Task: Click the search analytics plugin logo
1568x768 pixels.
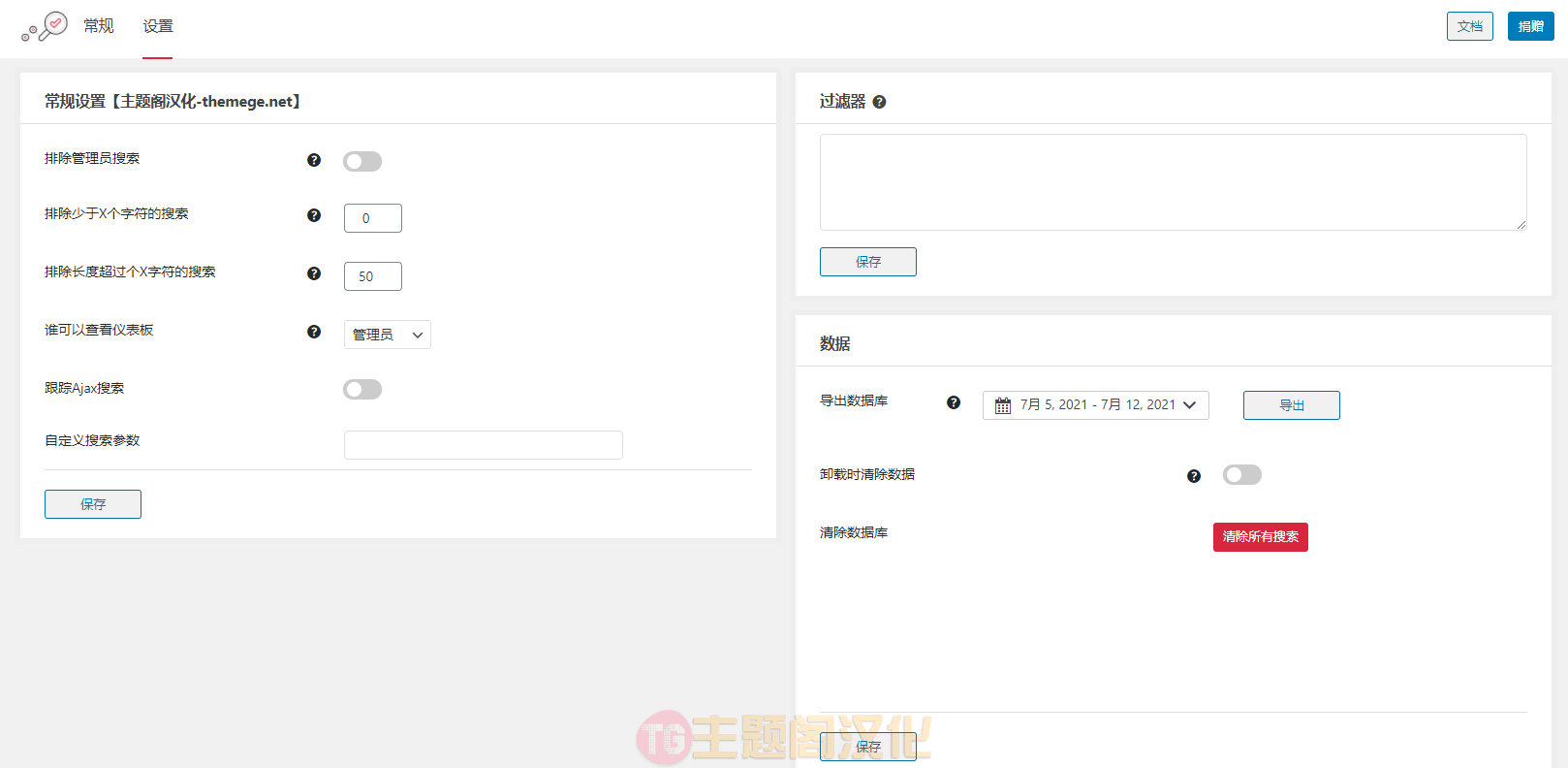Action: coord(45,26)
